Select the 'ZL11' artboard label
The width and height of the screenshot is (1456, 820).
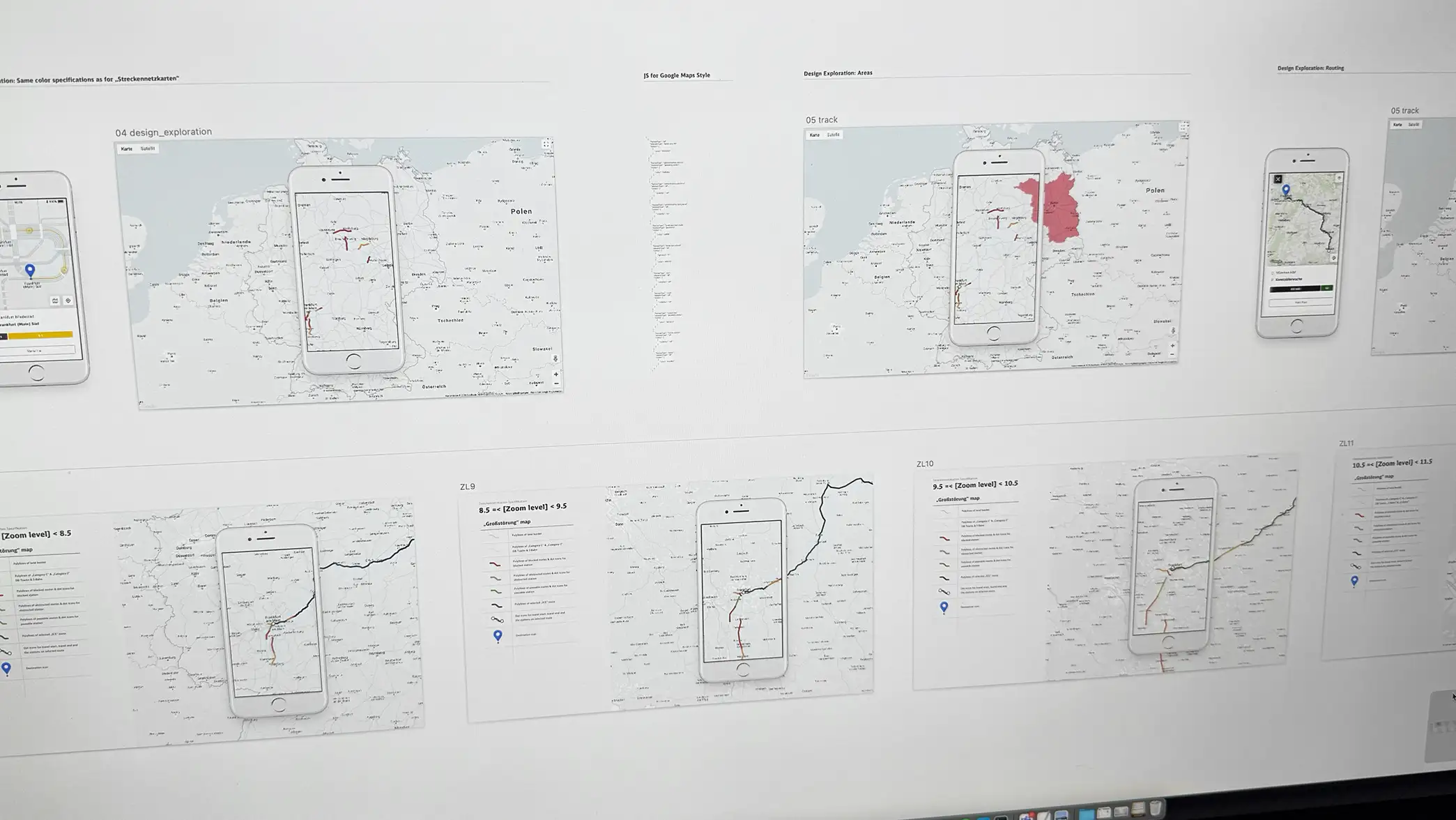(1345, 443)
